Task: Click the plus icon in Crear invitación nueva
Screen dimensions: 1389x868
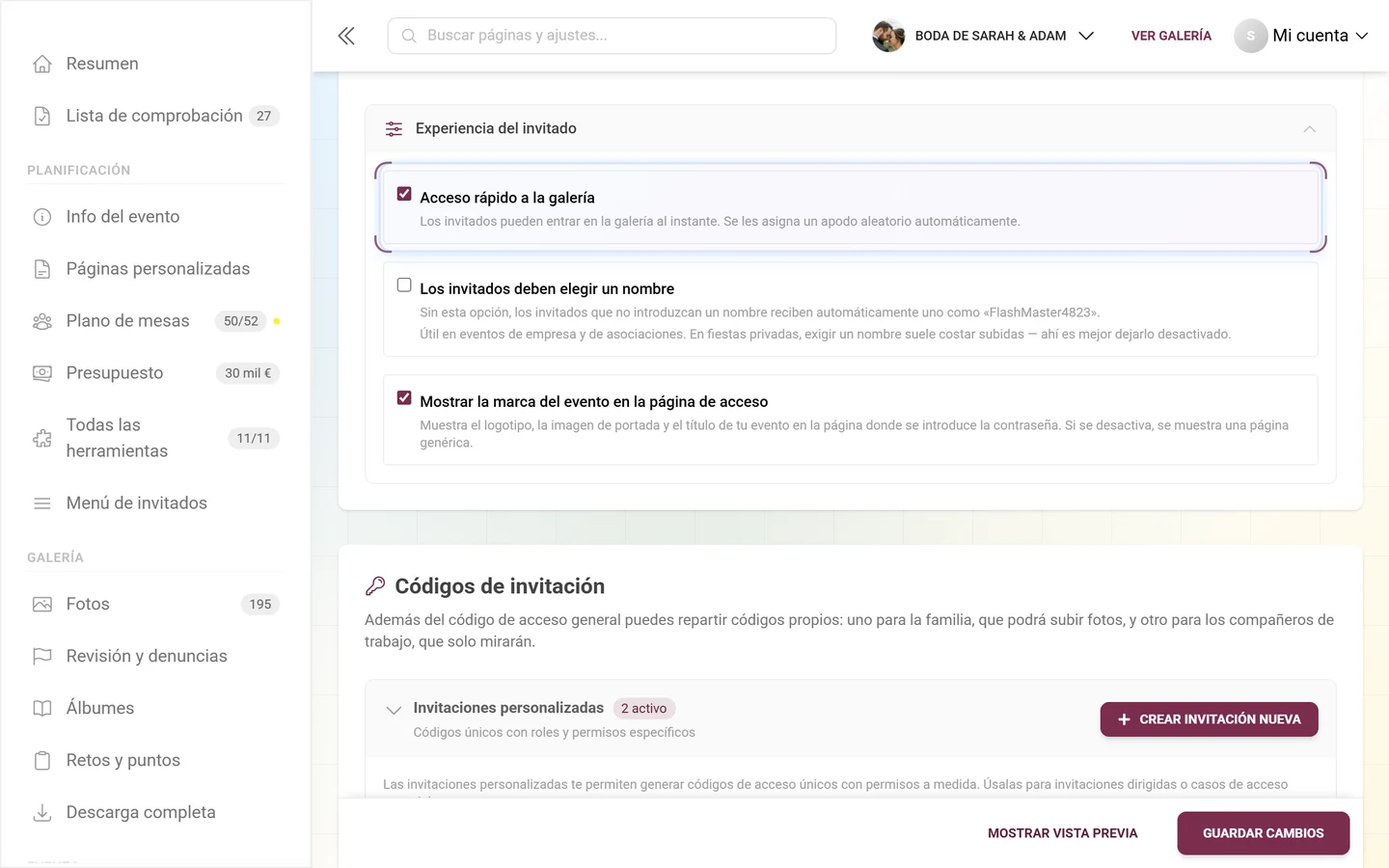Action: tap(1124, 719)
